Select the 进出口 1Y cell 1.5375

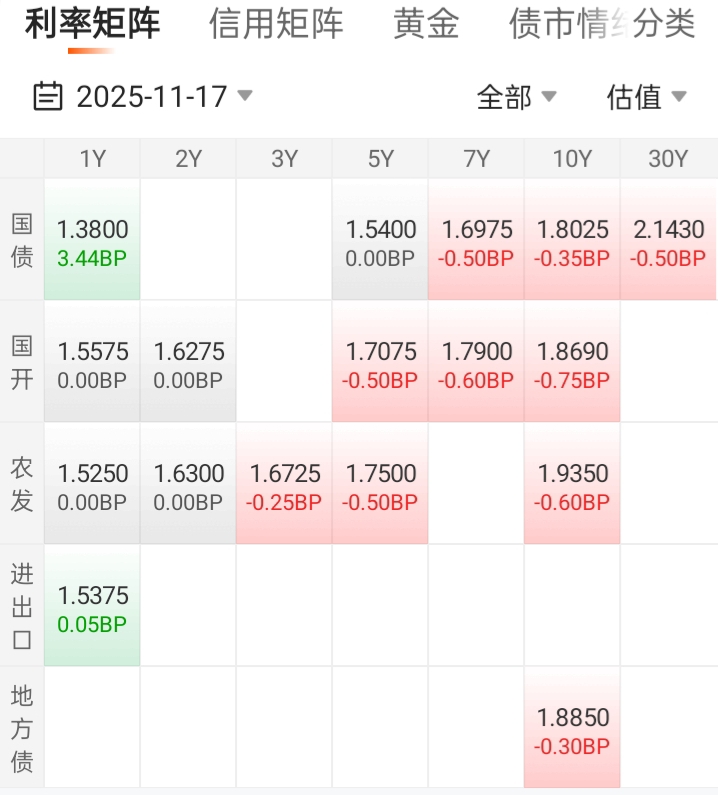click(x=92, y=608)
